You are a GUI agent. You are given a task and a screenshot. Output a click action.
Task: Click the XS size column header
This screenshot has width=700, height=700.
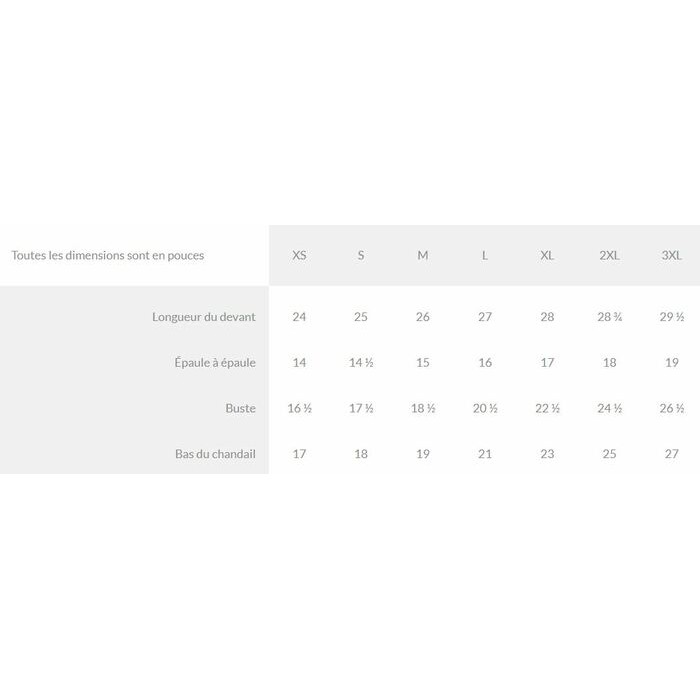click(299, 255)
